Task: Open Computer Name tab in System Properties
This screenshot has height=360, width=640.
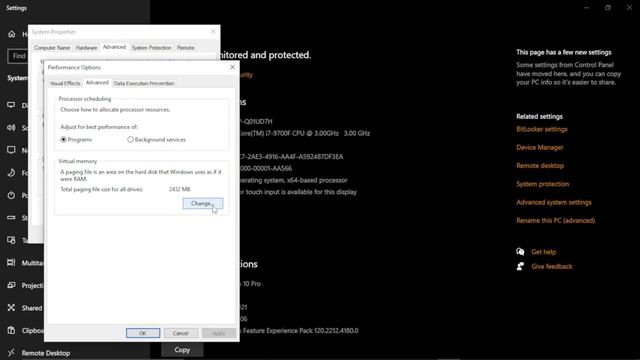Action: tap(52, 48)
